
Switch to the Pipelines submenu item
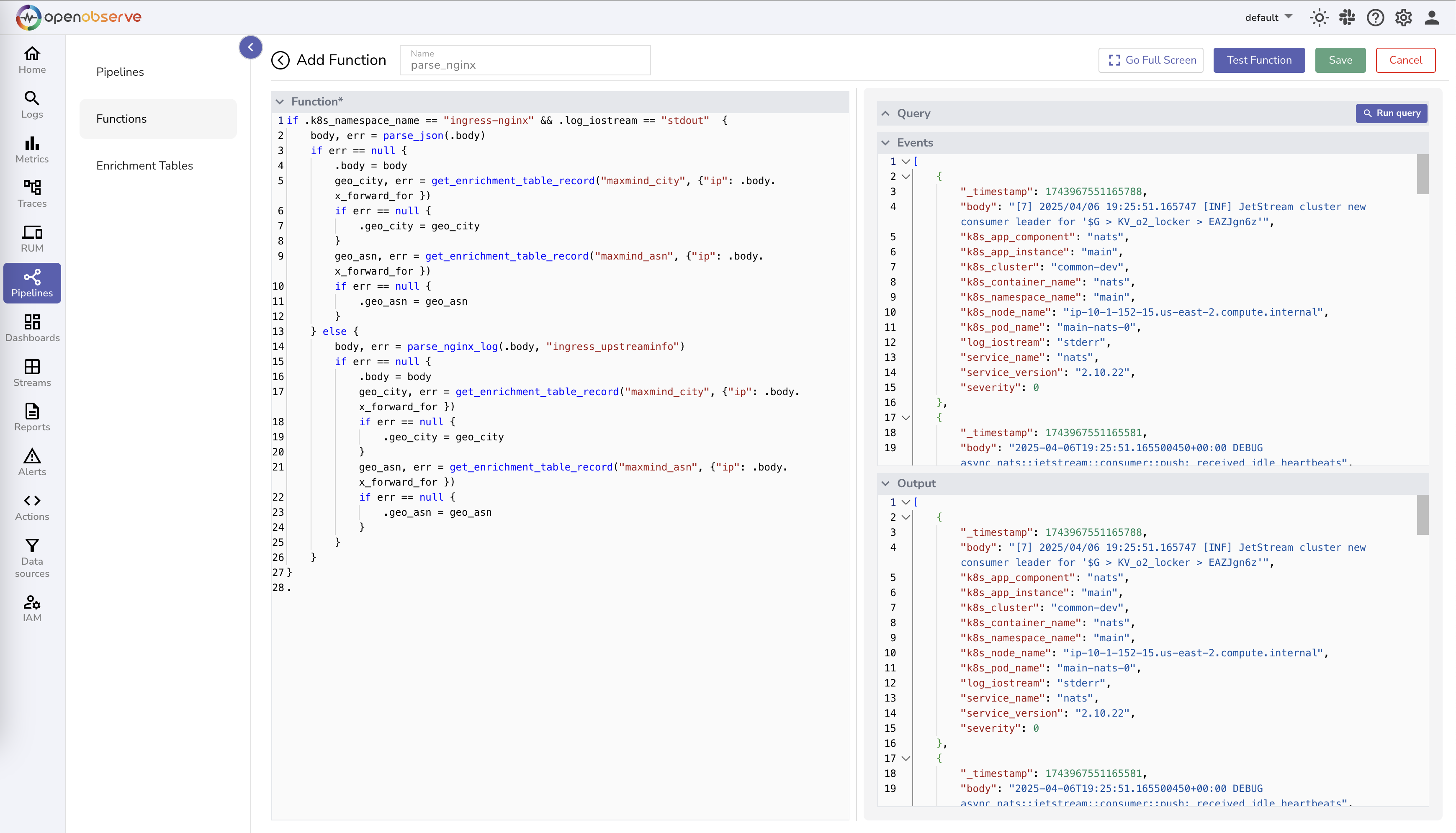pyautogui.click(x=120, y=72)
